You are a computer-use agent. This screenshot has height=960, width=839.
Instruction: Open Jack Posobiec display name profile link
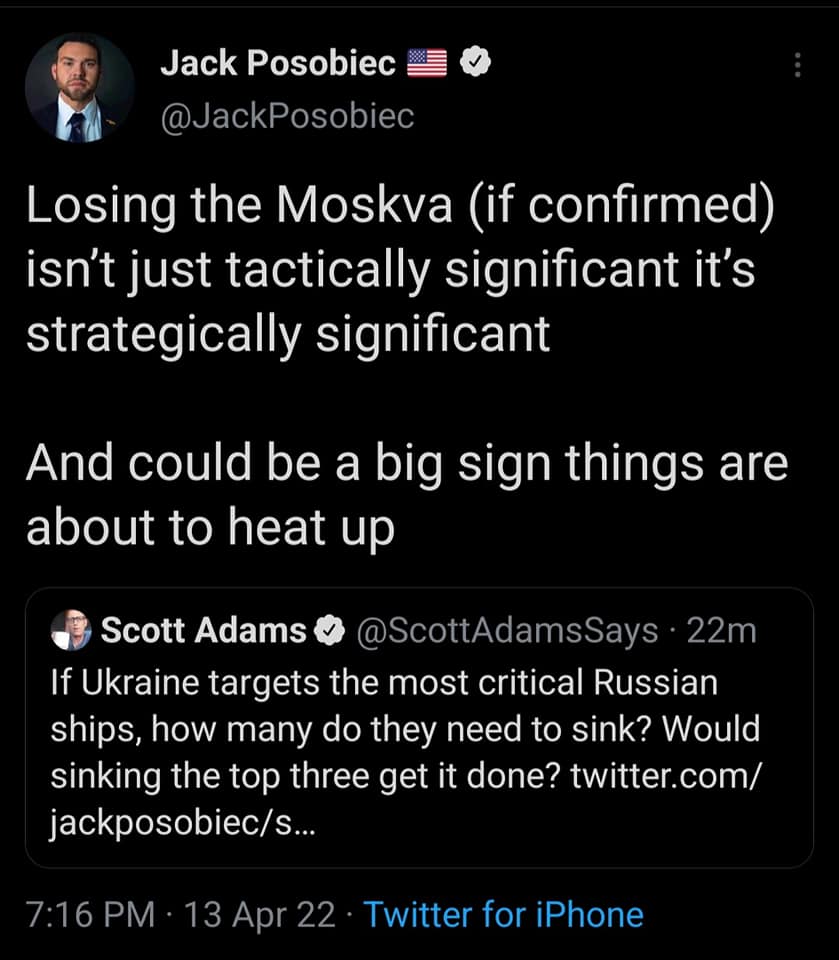(x=278, y=64)
